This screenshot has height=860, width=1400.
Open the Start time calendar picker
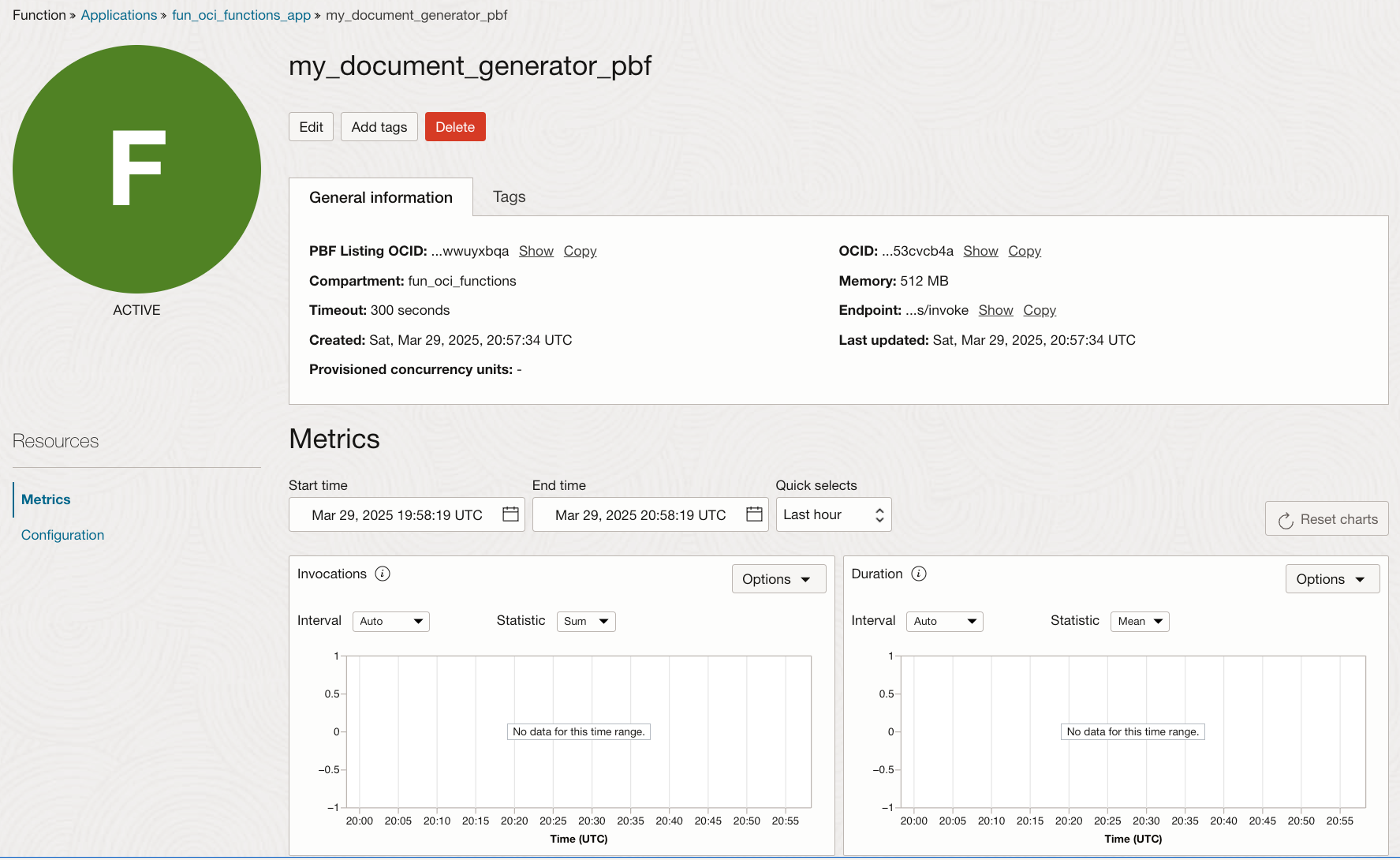(510, 514)
